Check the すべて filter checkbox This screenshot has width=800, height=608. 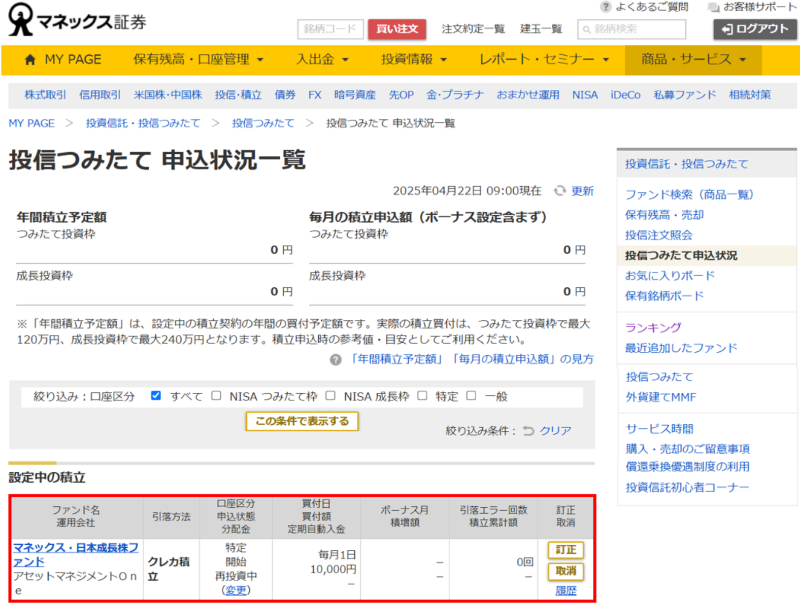tap(156, 396)
